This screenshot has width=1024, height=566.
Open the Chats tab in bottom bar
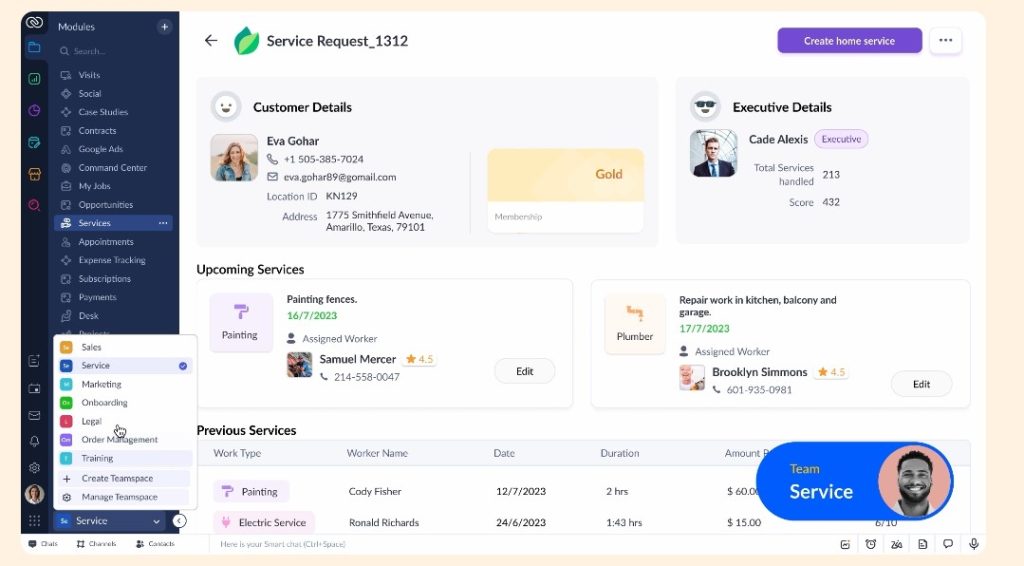43,544
